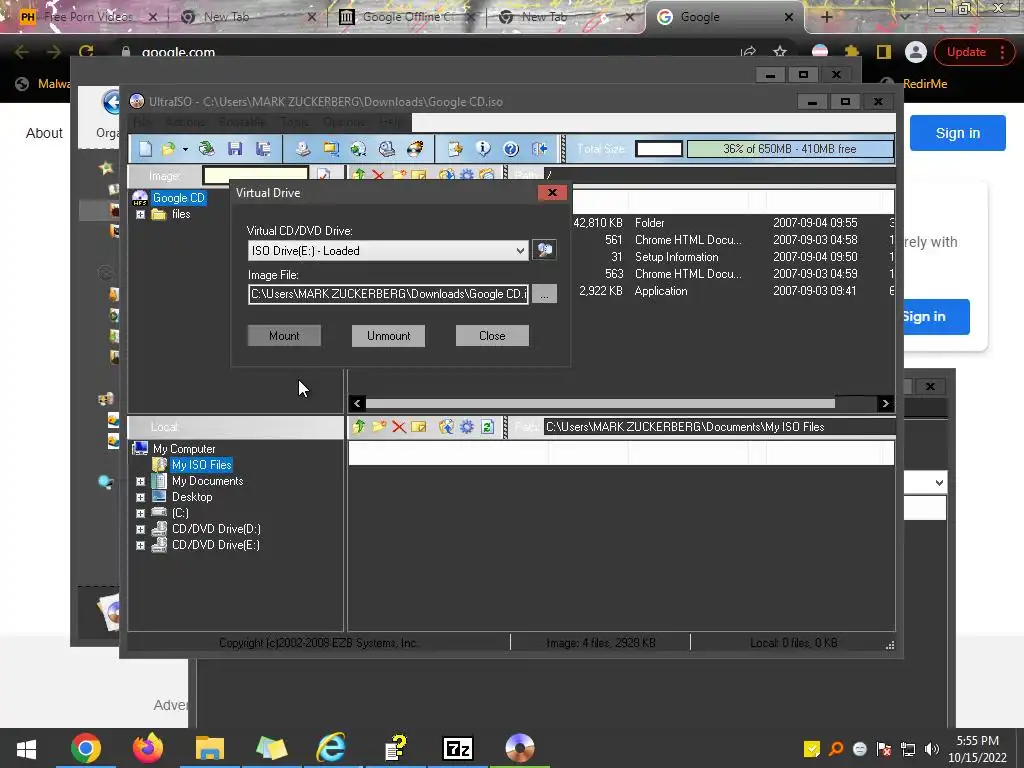Click the icon button beside the Virtual Drive dropdown

pos(545,250)
